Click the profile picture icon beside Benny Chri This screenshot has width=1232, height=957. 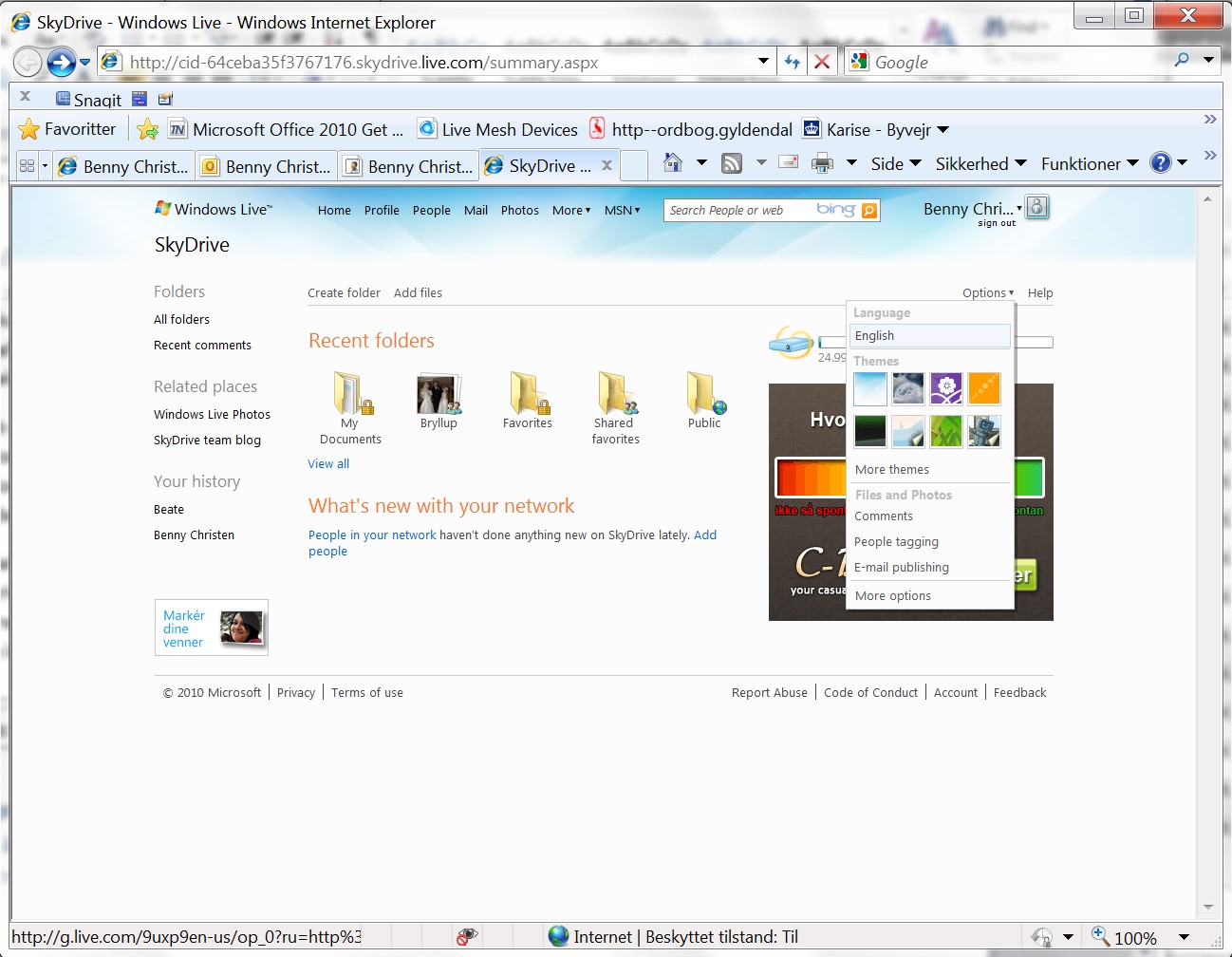click(x=1037, y=207)
